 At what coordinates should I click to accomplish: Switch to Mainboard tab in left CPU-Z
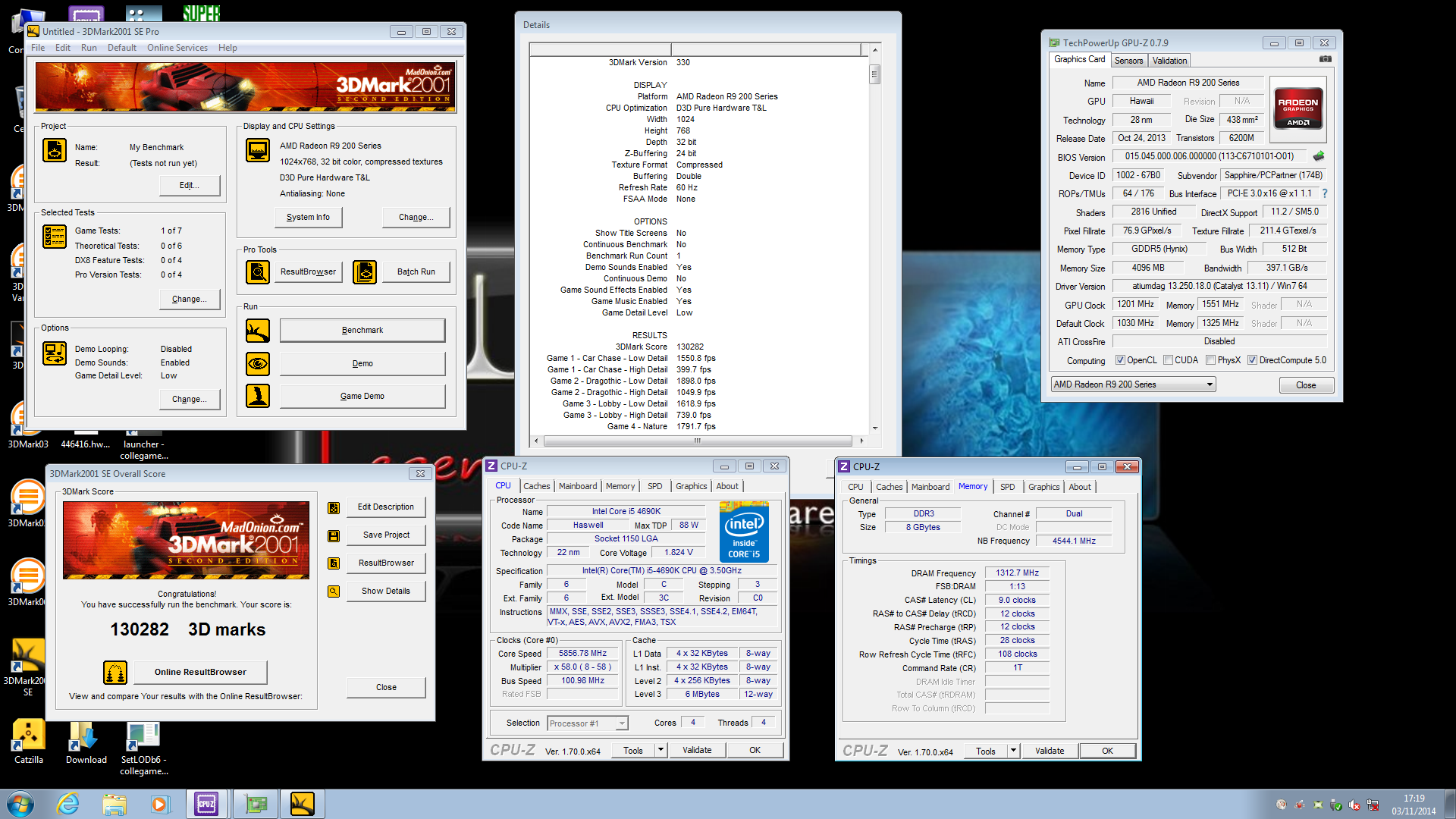pos(578,486)
